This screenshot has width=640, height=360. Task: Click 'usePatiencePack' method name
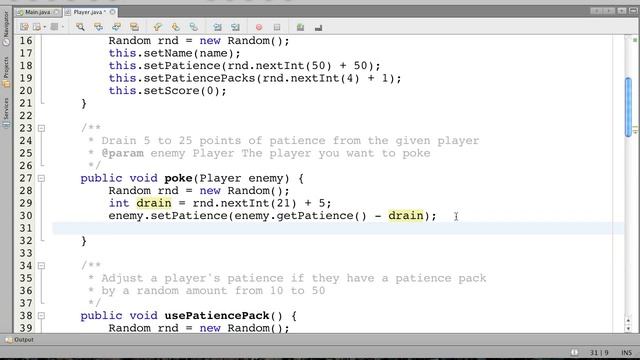coord(217,316)
